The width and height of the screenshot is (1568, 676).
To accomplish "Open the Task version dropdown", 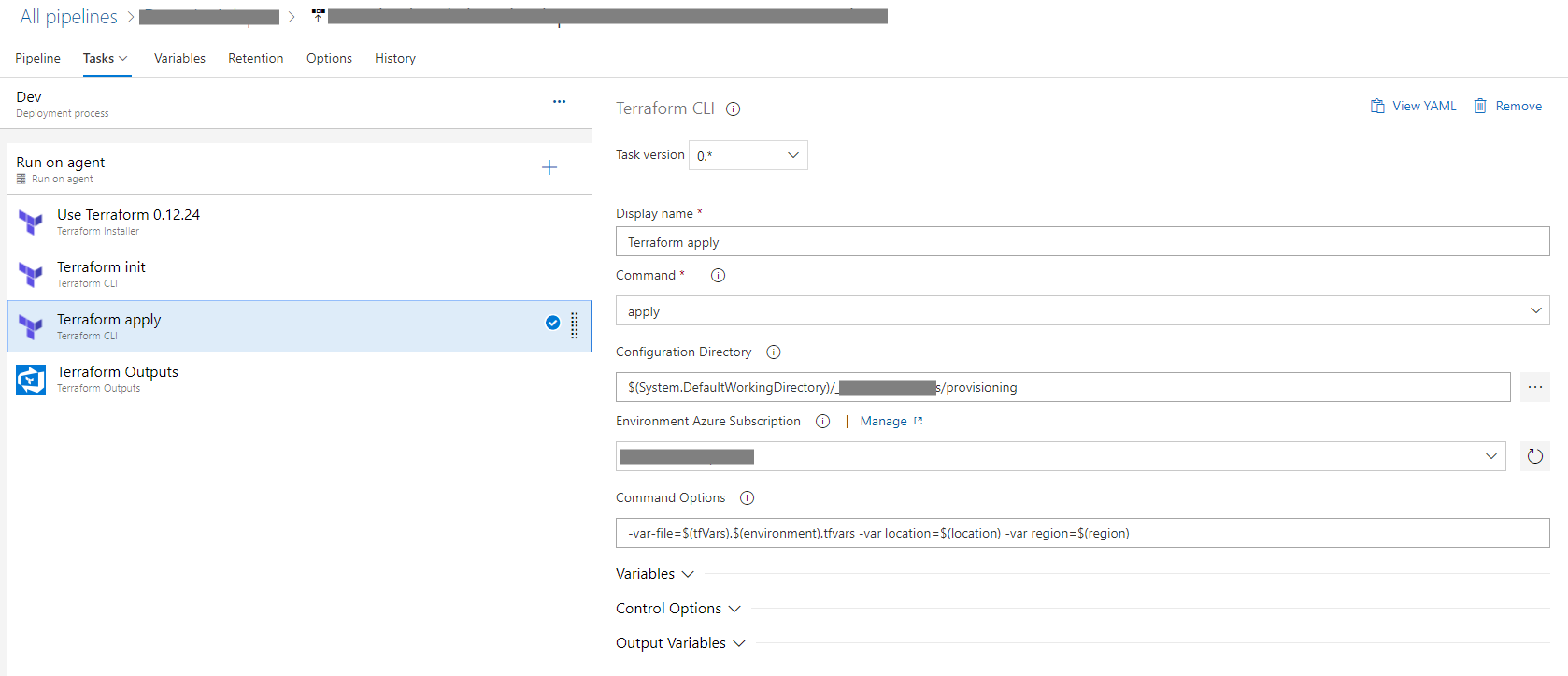I will 748,155.
